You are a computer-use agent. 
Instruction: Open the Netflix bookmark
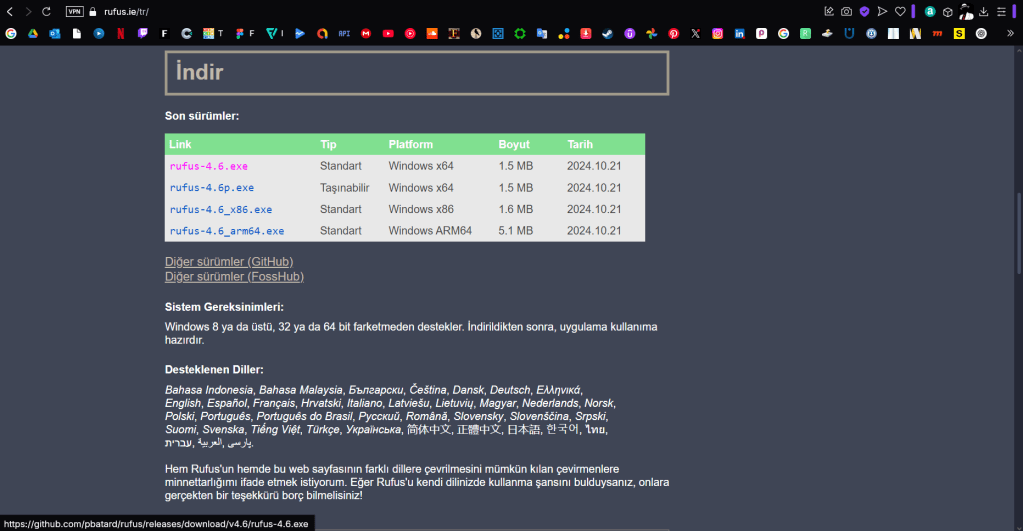[121, 33]
